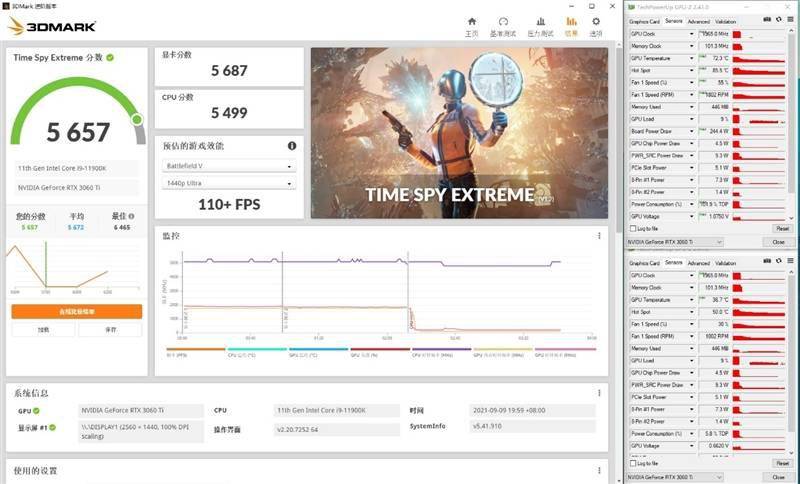Click the Save button under the orange button
Screen dimensions: 800x484
[110, 330]
